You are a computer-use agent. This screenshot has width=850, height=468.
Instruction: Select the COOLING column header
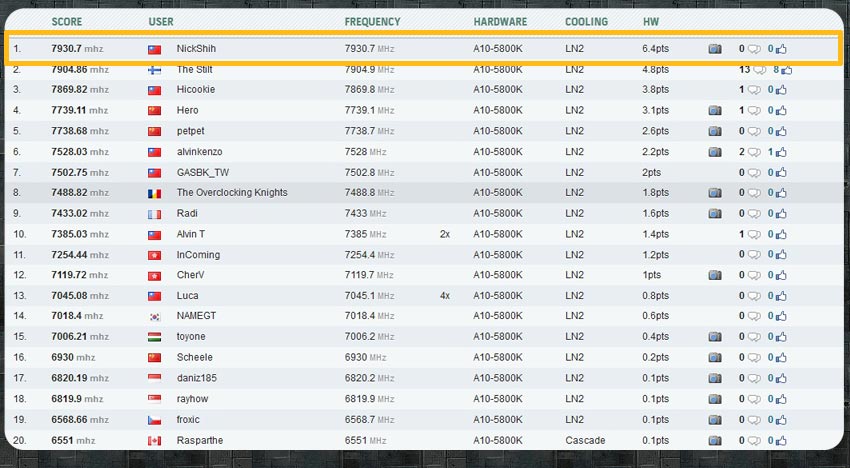pos(585,21)
